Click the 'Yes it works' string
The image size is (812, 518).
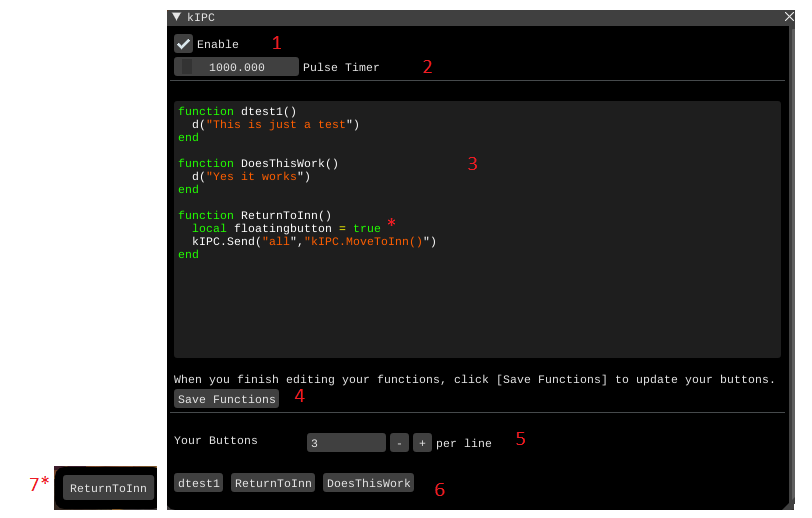pyautogui.click(x=255, y=176)
